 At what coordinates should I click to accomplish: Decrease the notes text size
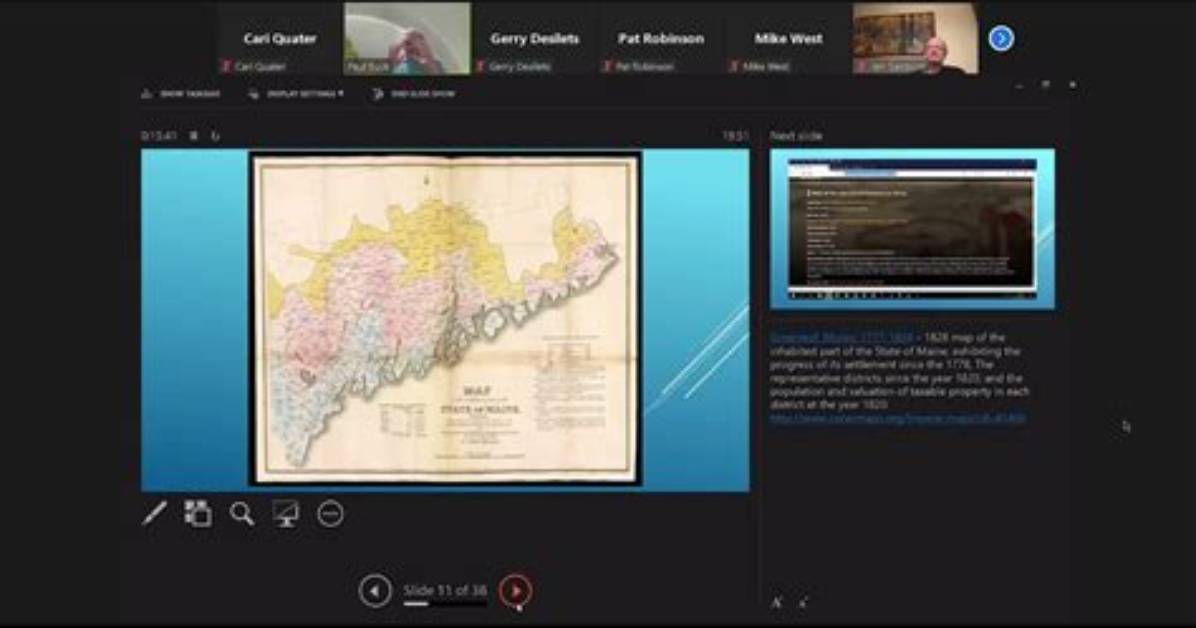tap(802, 602)
